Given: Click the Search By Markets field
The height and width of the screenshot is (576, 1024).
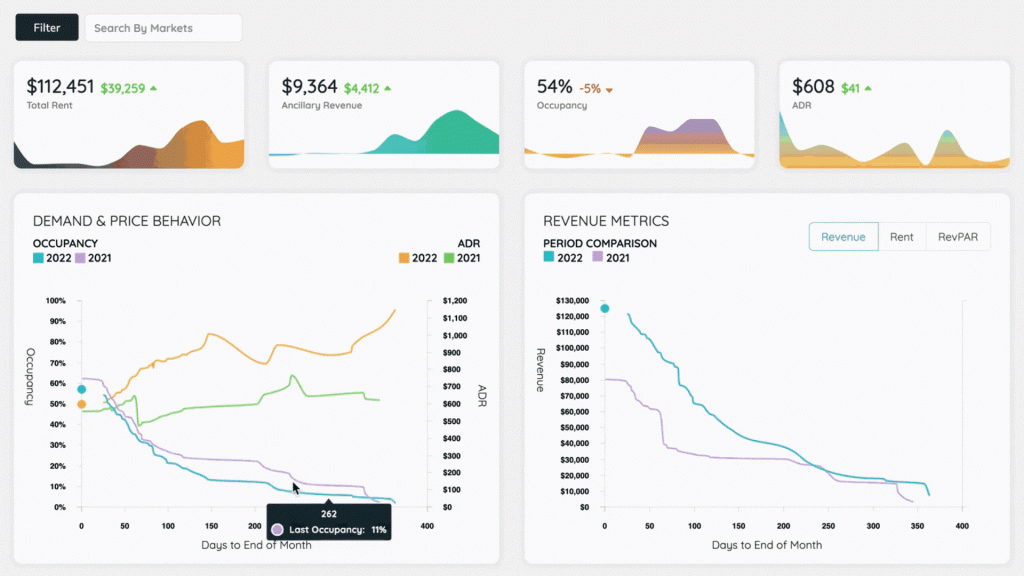Looking at the screenshot, I should [x=162, y=27].
